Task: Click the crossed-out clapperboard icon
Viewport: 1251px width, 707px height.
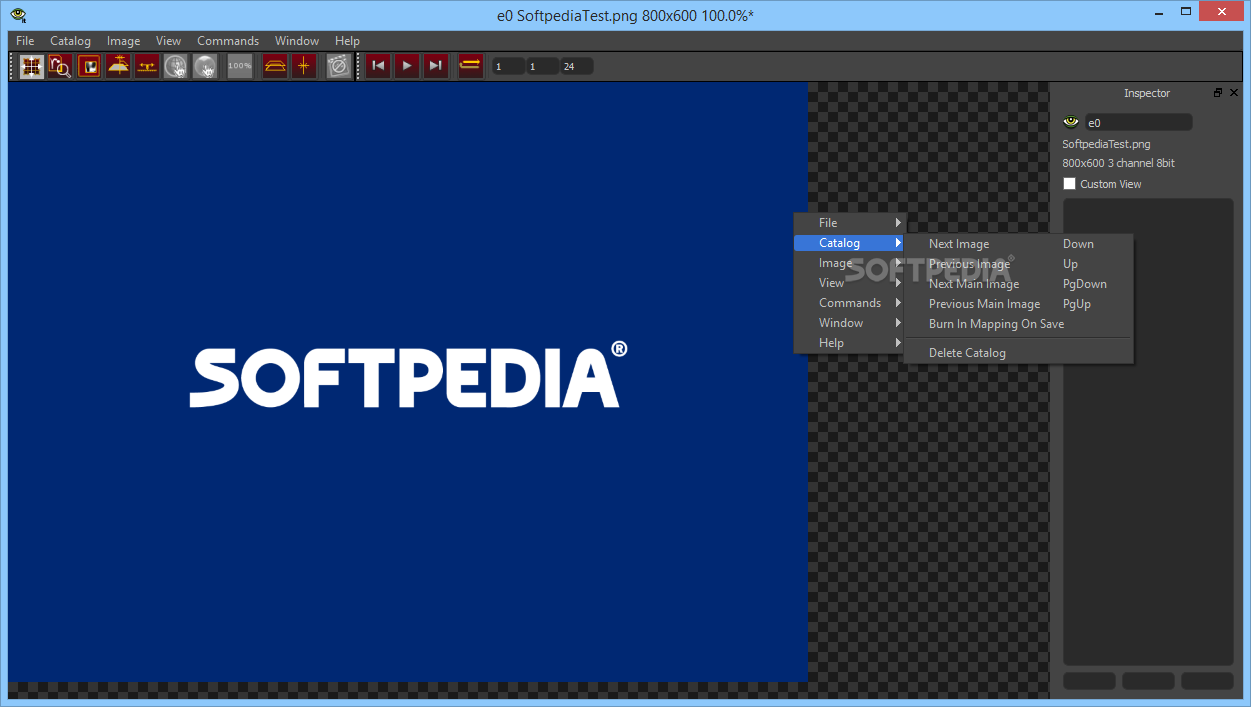Action: pyautogui.click(x=339, y=66)
